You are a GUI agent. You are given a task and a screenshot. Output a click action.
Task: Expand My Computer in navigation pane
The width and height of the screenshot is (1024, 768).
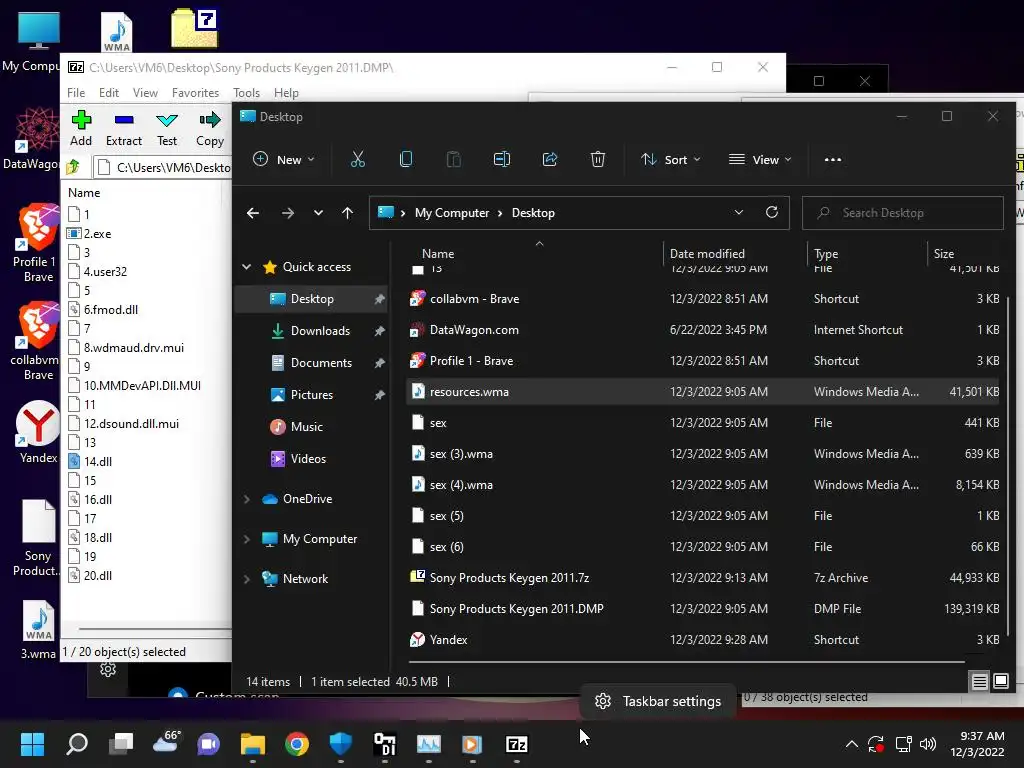point(247,539)
